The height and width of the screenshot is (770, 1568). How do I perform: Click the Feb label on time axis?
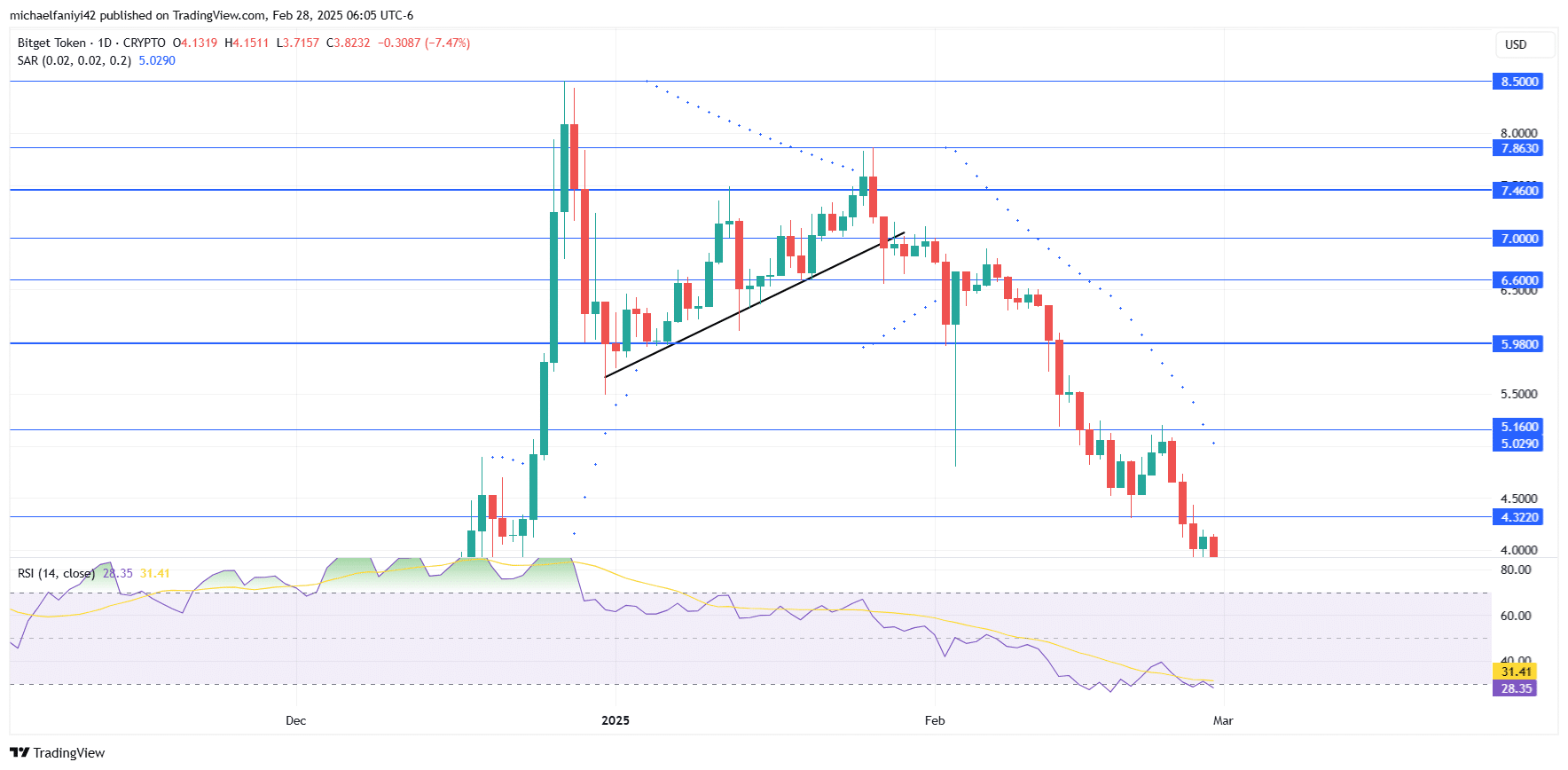click(935, 720)
